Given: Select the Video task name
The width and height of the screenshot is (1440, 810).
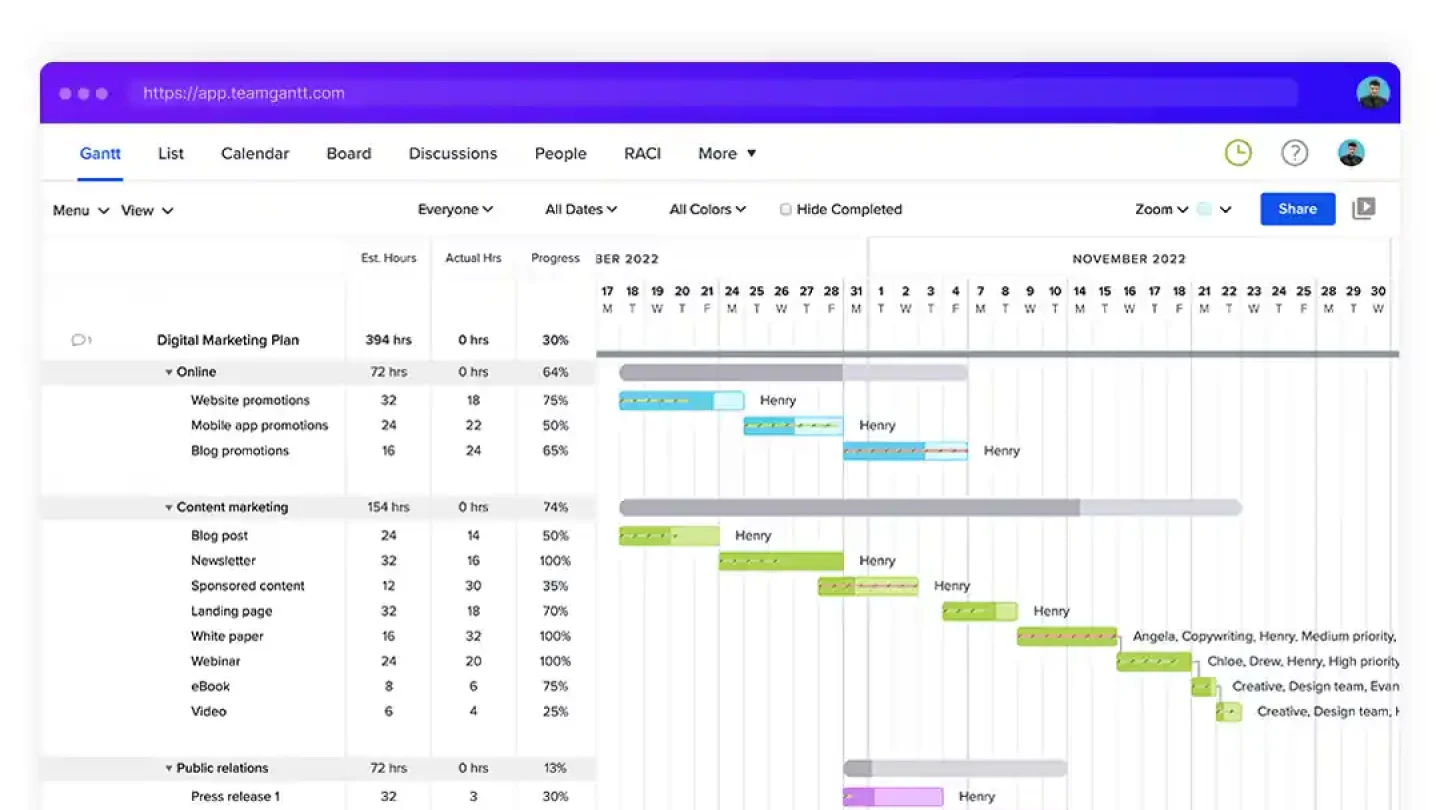Looking at the screenshot, I should click(209, 711).
